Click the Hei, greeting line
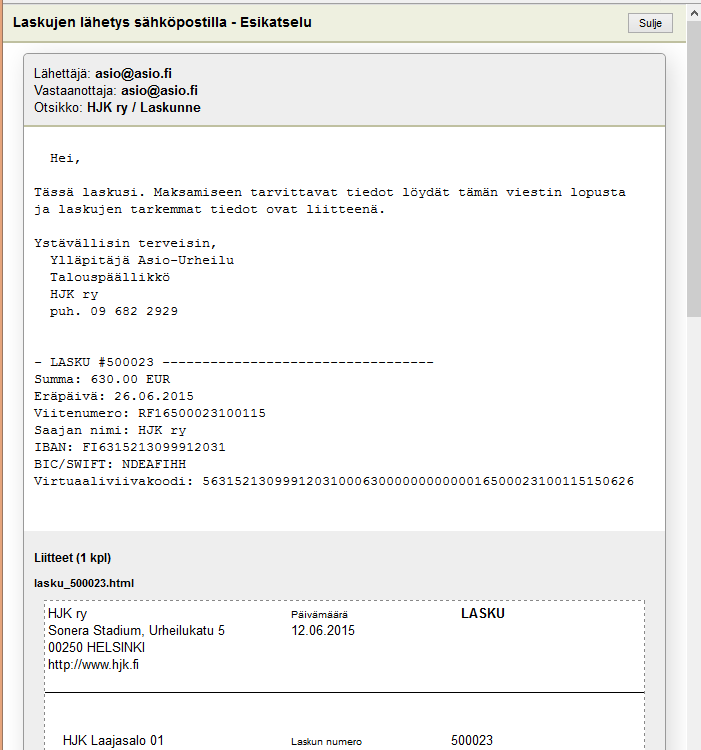This screenshot has height=750, width=701. (x=65, y=158)
